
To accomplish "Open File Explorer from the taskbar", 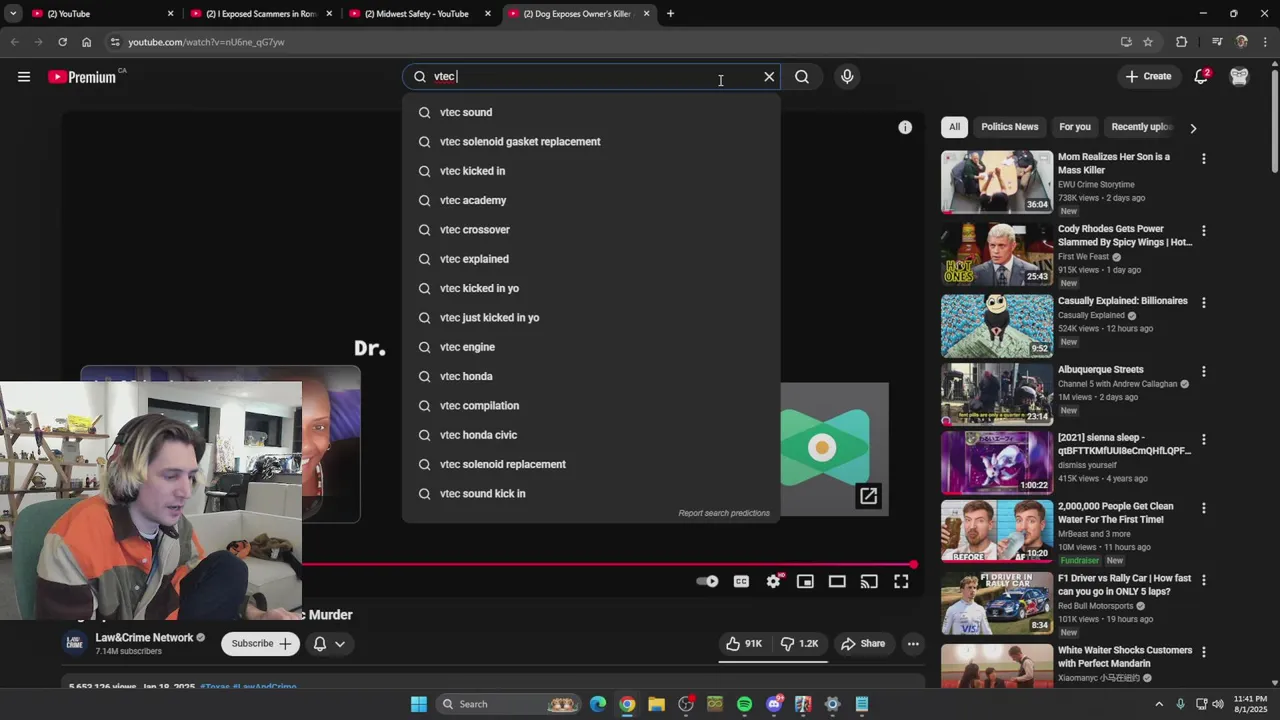I will 656,704.
